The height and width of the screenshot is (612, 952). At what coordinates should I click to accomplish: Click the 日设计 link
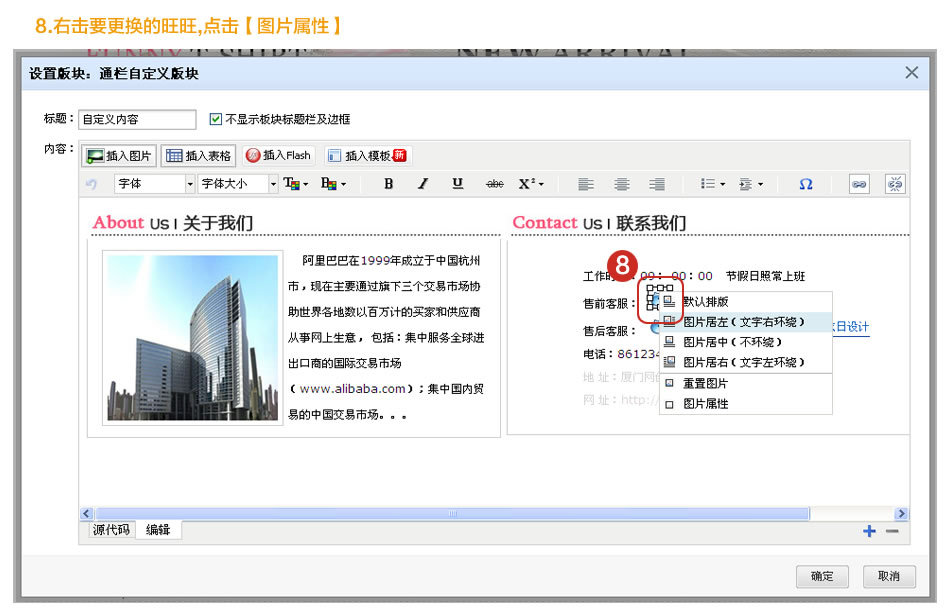851,327
